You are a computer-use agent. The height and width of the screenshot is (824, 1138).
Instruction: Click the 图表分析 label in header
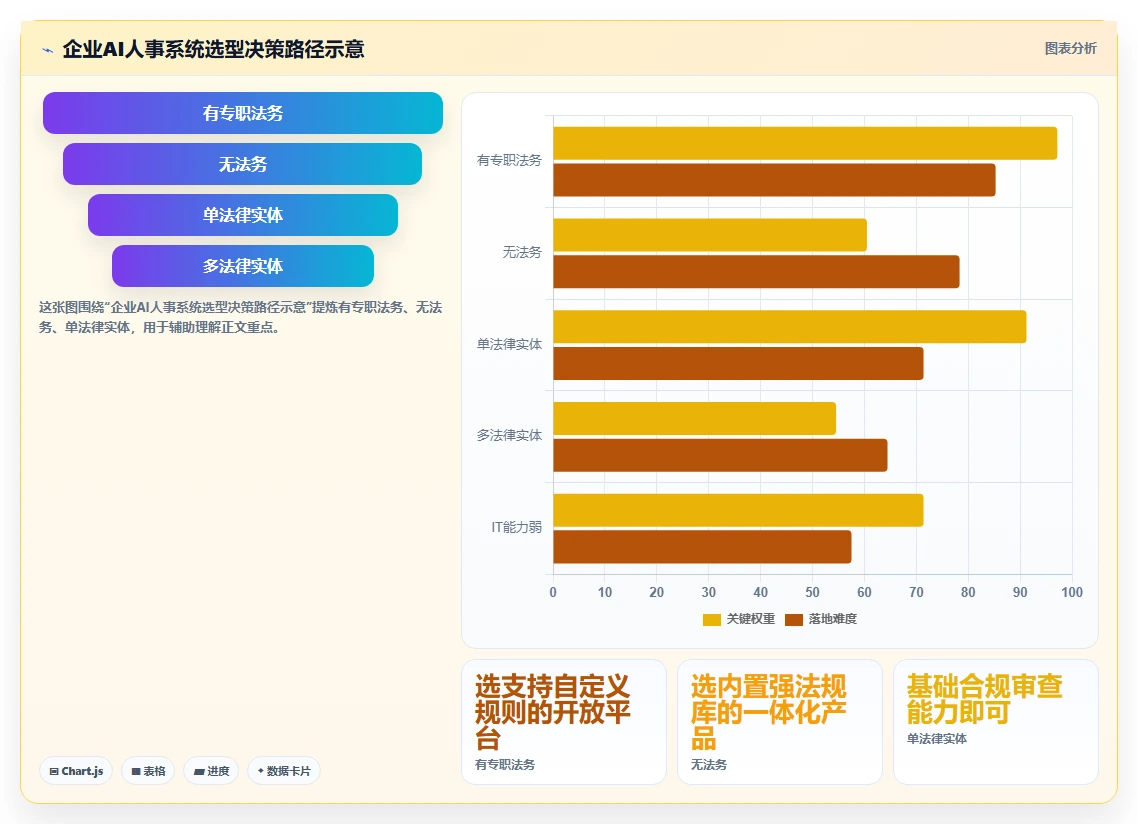tap(1071, 49)
